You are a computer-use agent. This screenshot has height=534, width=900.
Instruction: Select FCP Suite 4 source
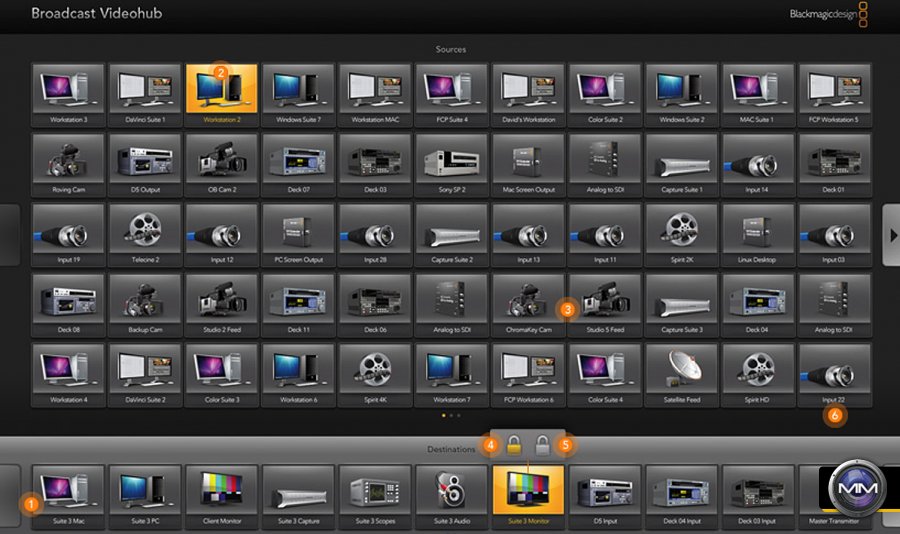click(x=452, y=95)
